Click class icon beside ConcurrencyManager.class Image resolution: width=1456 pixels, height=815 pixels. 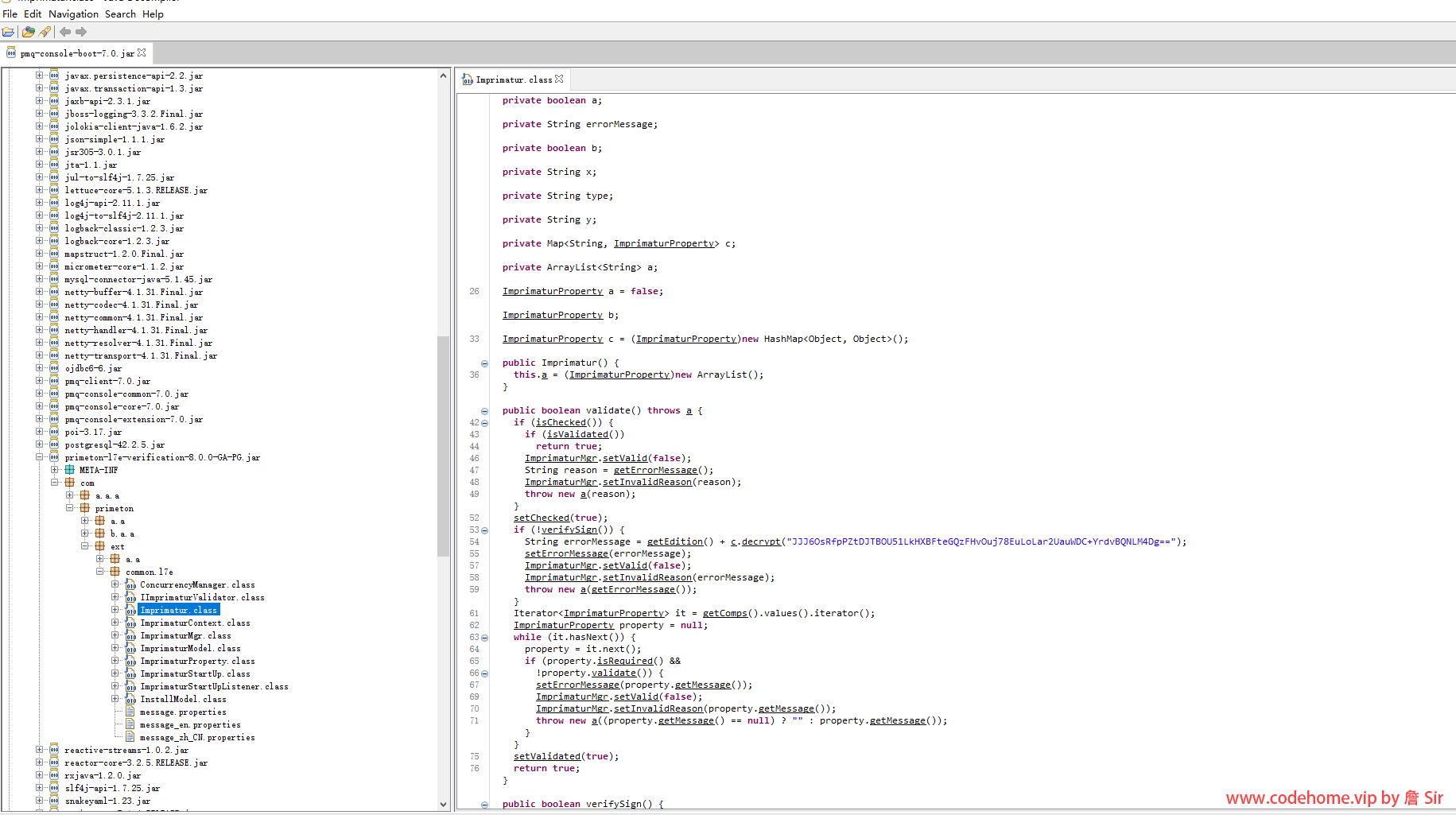tap(130, 584)
